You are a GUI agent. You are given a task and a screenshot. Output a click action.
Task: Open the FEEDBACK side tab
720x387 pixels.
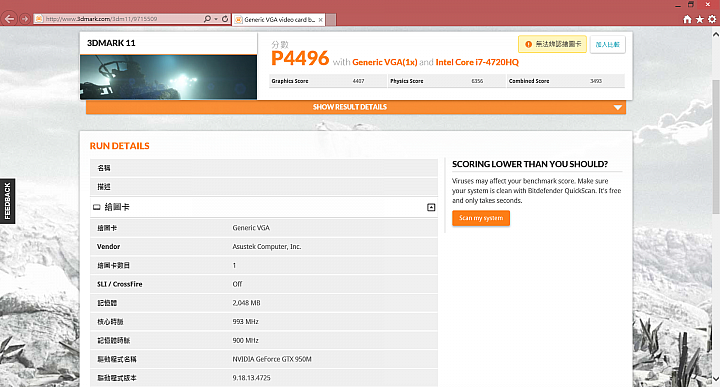click(x=7, y=201)
